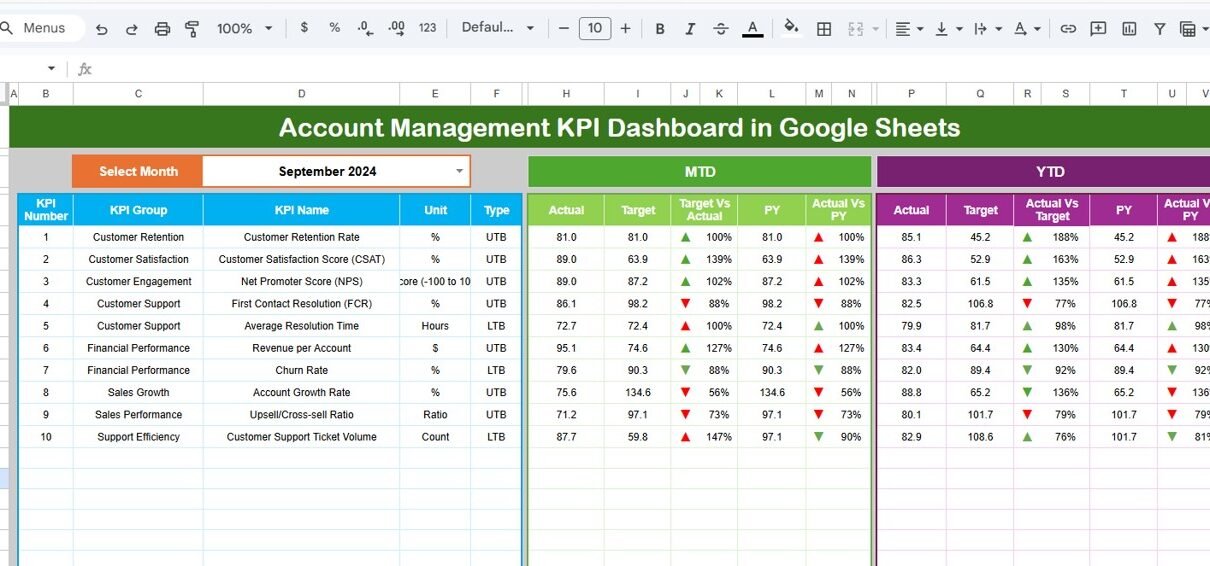Apply strikethrough formatting
This screenshot has width=1210, height=566.
click(721, 29)
